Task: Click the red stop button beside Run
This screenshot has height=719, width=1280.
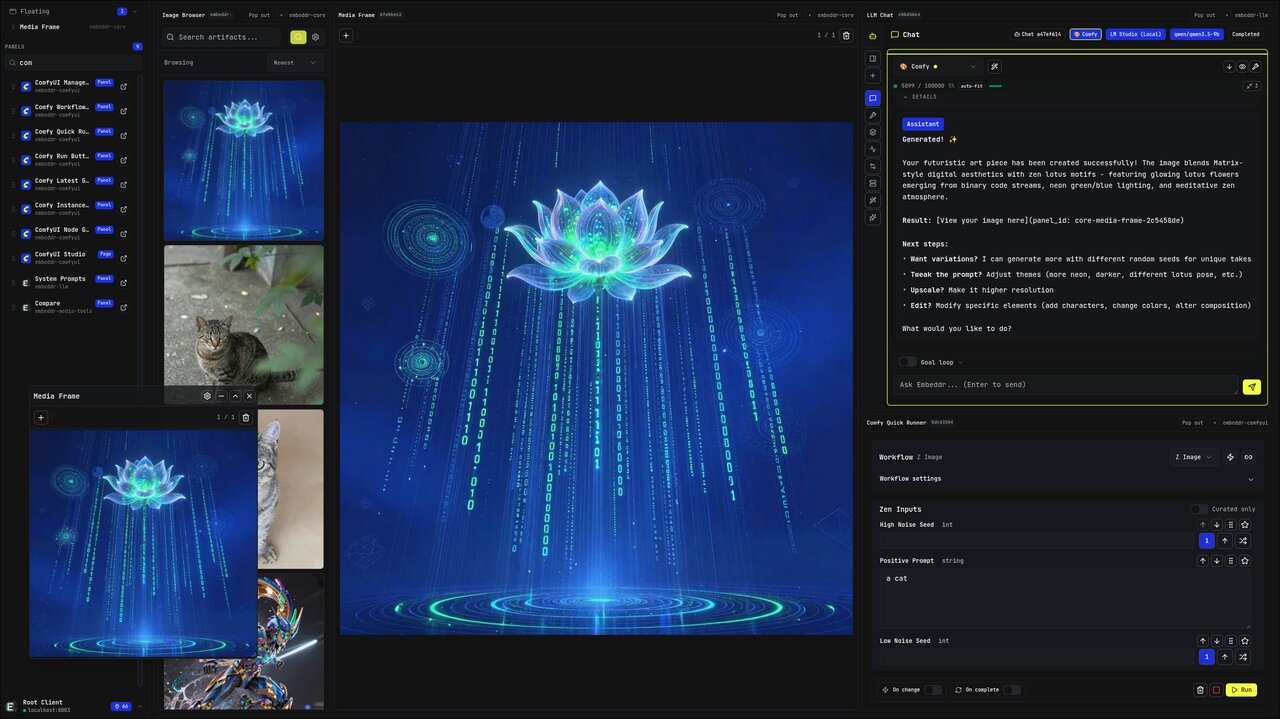Action: point(1216,690)
